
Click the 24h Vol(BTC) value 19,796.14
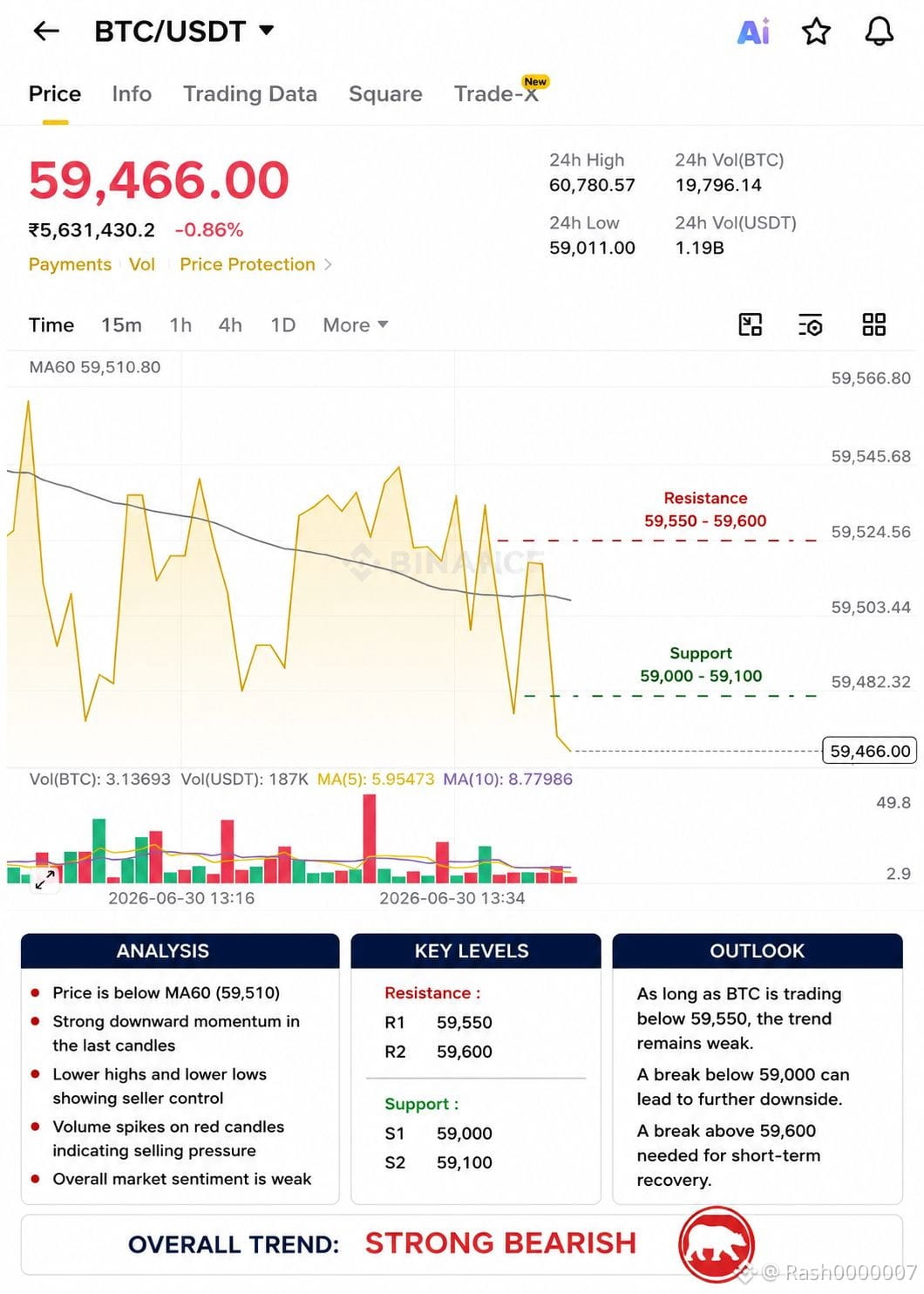[718, 185]
